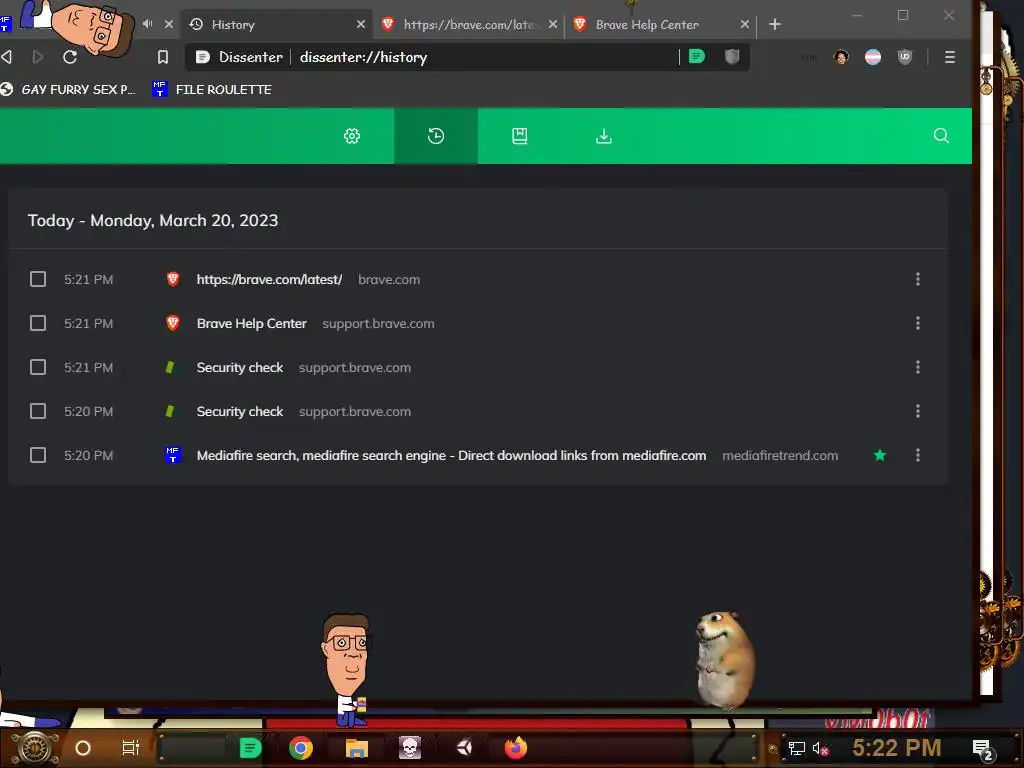Screen dimensions: 1024x768
Task: Open Task View on the taskbar
Action: click(131, 748)
